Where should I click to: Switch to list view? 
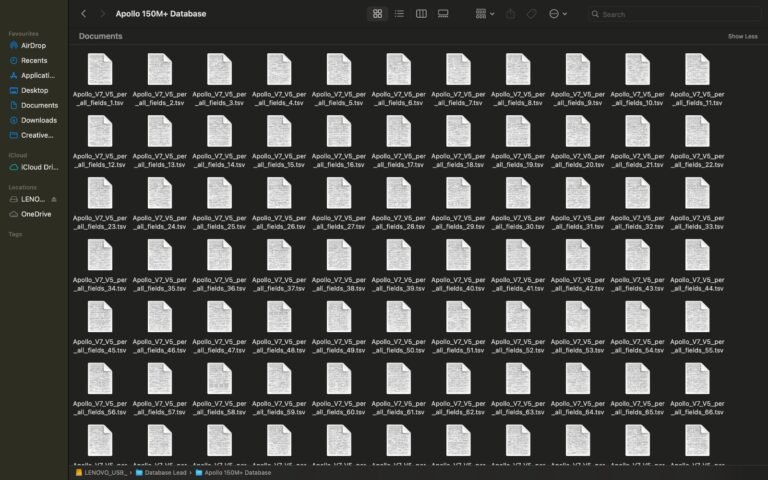[399, 14]
